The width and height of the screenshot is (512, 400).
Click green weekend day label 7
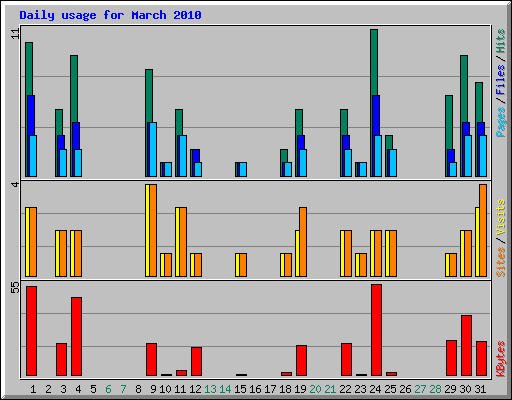click(x=123, y=389)
